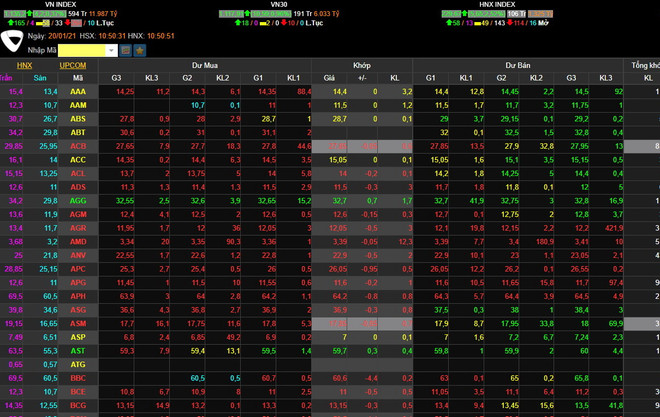The width and height of the screenshot is (660, 417).
Task: Click the HNX INDEX title
Action: [x=498, y=4]
